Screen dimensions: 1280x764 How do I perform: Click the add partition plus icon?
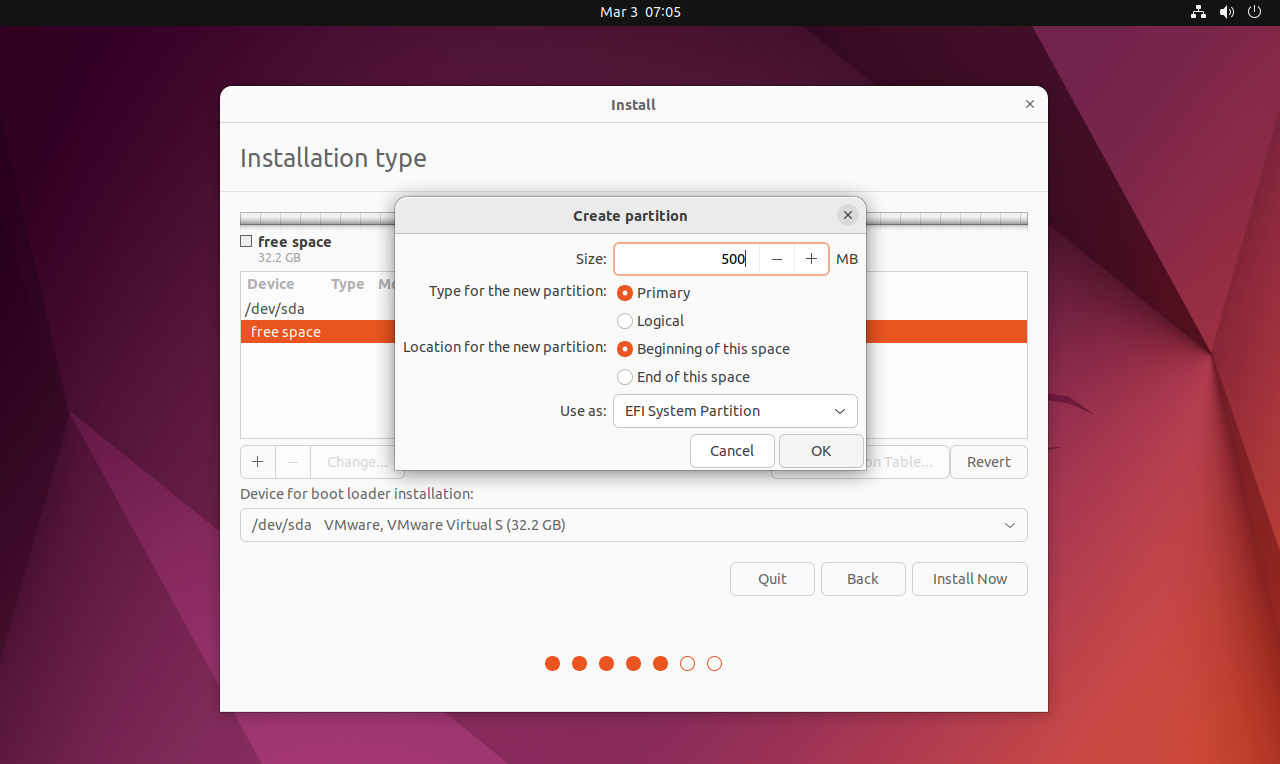258,462
